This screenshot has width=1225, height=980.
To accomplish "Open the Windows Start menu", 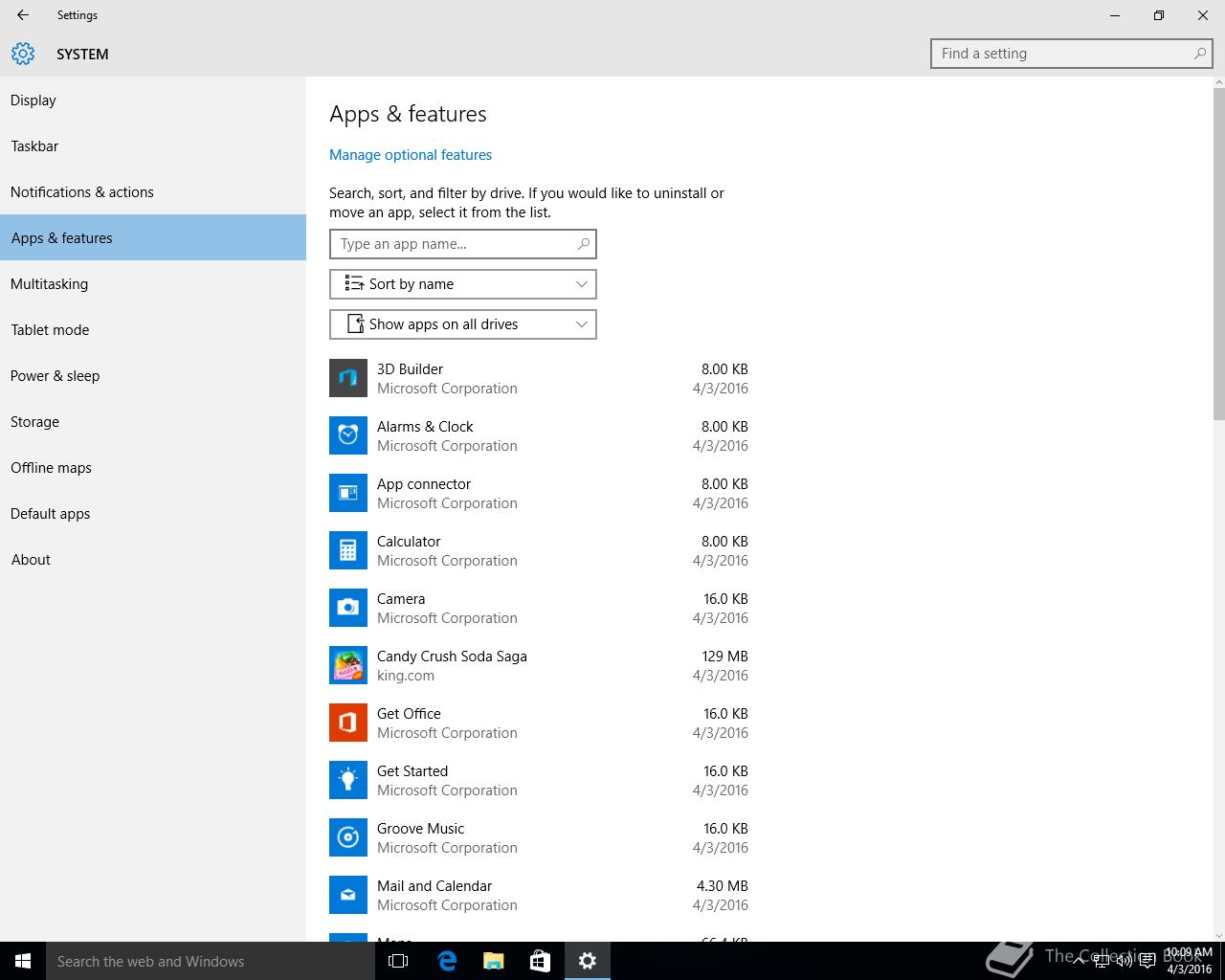I will 23,961.
